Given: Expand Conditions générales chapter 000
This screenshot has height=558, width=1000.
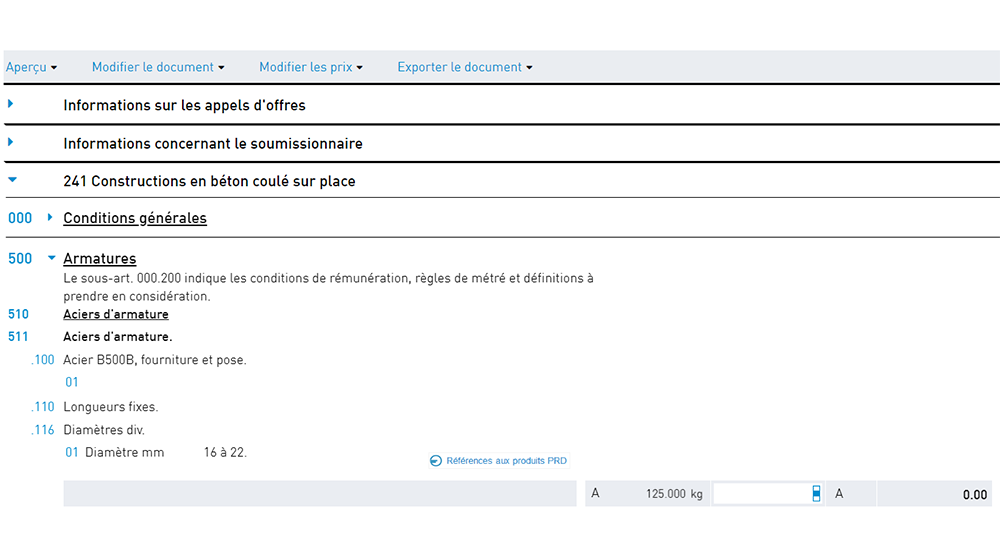Looking at the screenshot, I should click(x=50, y=217).
